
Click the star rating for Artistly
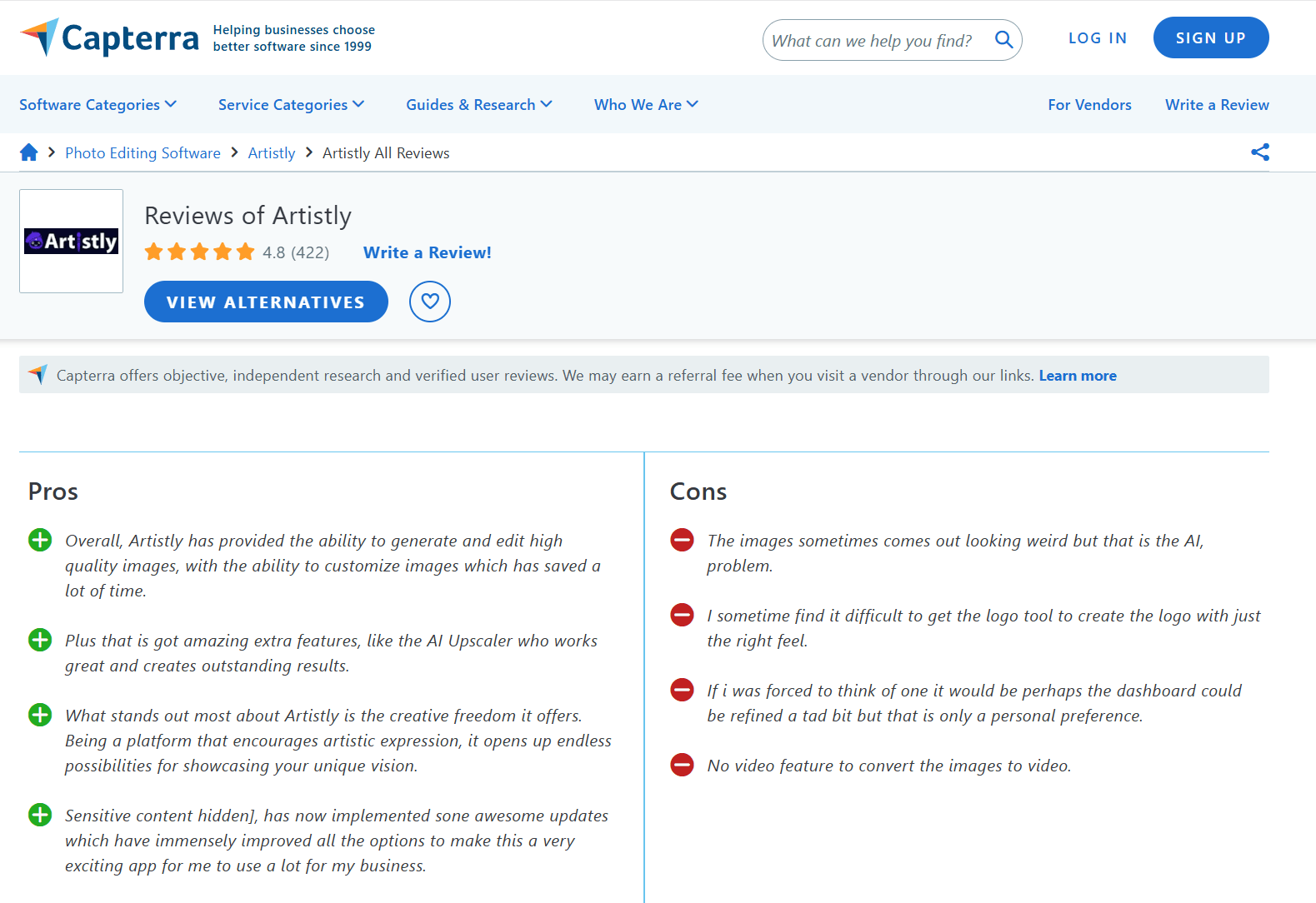[199, 252]
